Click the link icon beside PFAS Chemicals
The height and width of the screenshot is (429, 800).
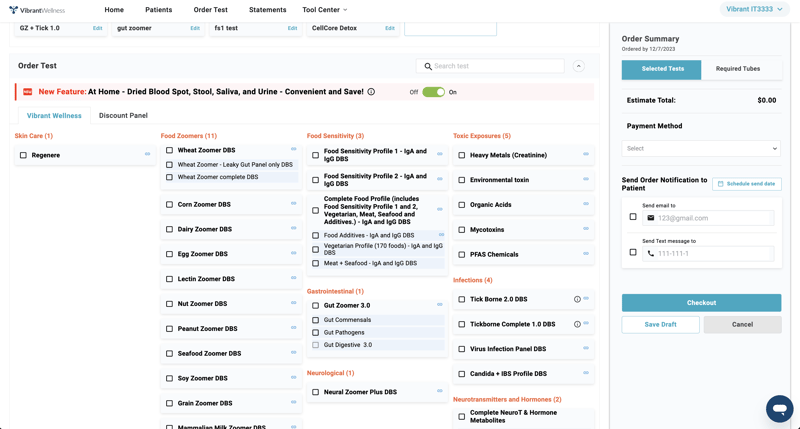pos(586,254)
